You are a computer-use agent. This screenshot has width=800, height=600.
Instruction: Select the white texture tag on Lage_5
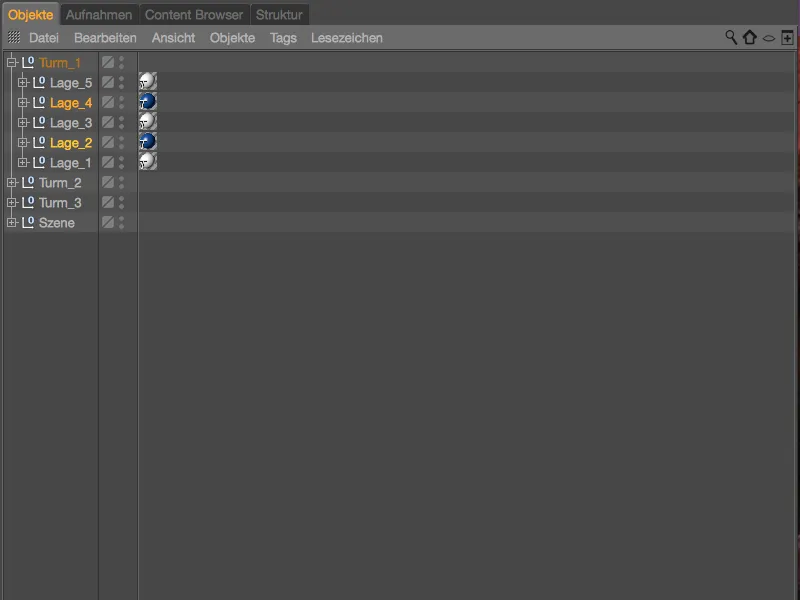pyautogui.click(x=147, y=82)
